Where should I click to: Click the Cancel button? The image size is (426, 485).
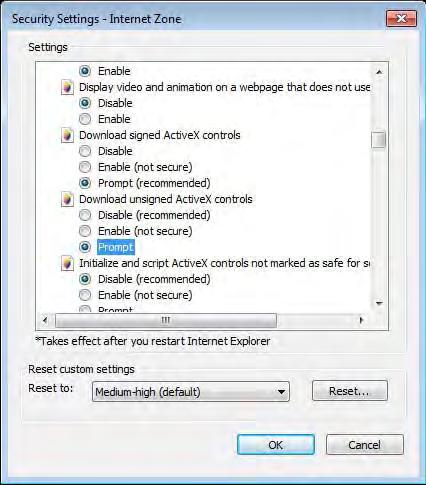tap(364, 445)
